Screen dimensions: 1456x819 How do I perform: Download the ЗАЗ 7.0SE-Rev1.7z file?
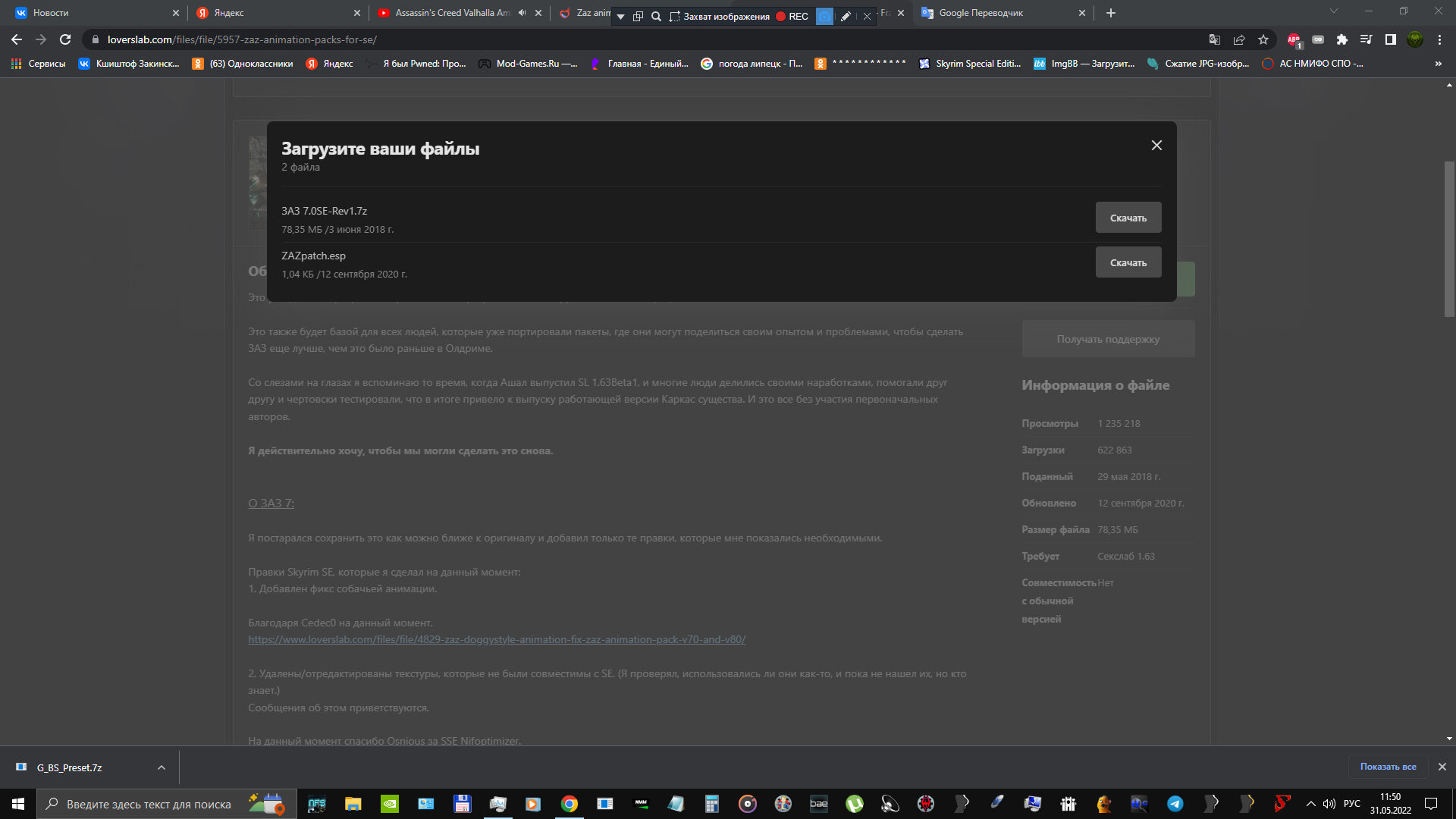[x=1128, y=218]
